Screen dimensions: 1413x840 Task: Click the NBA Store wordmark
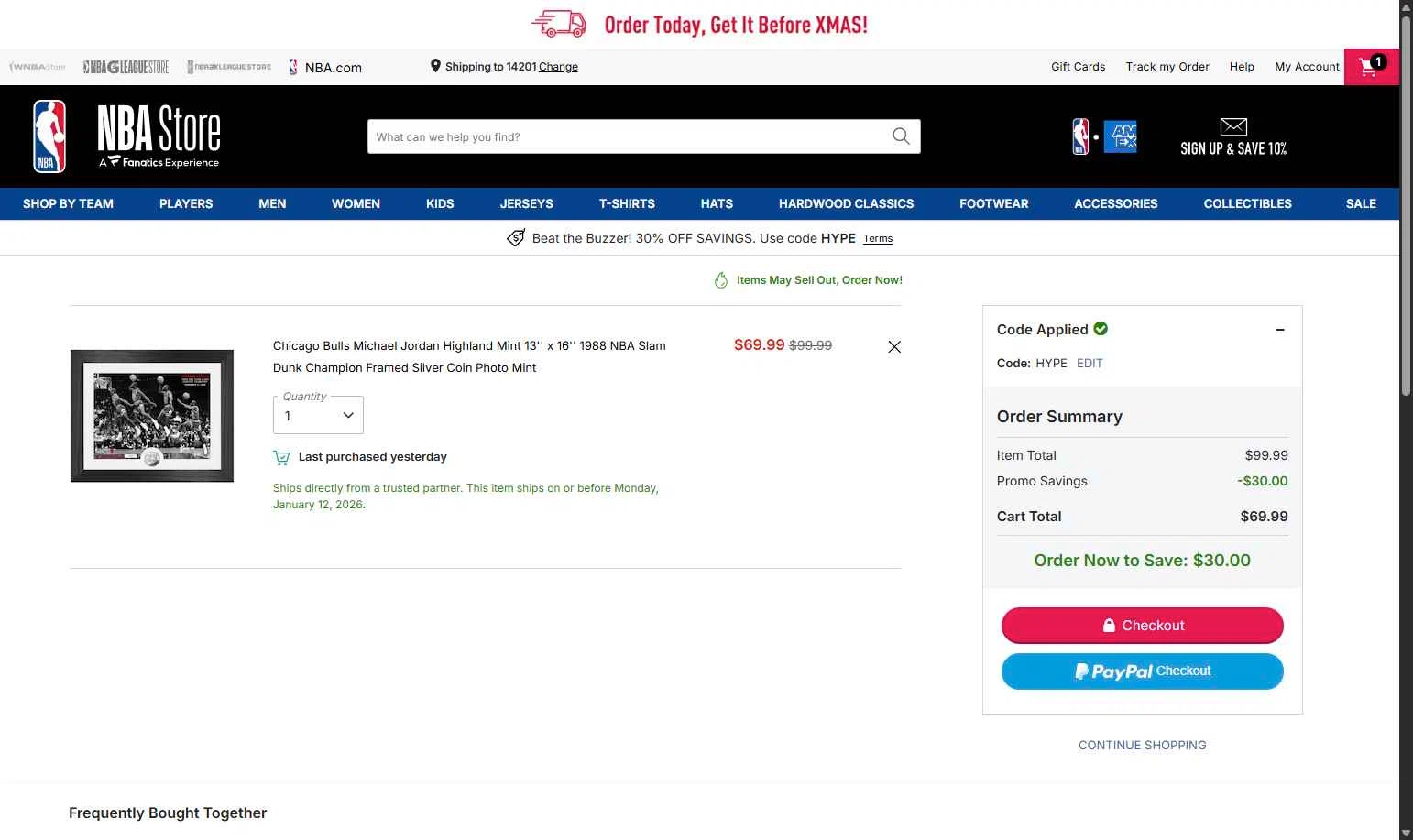[x=159, y=136]
